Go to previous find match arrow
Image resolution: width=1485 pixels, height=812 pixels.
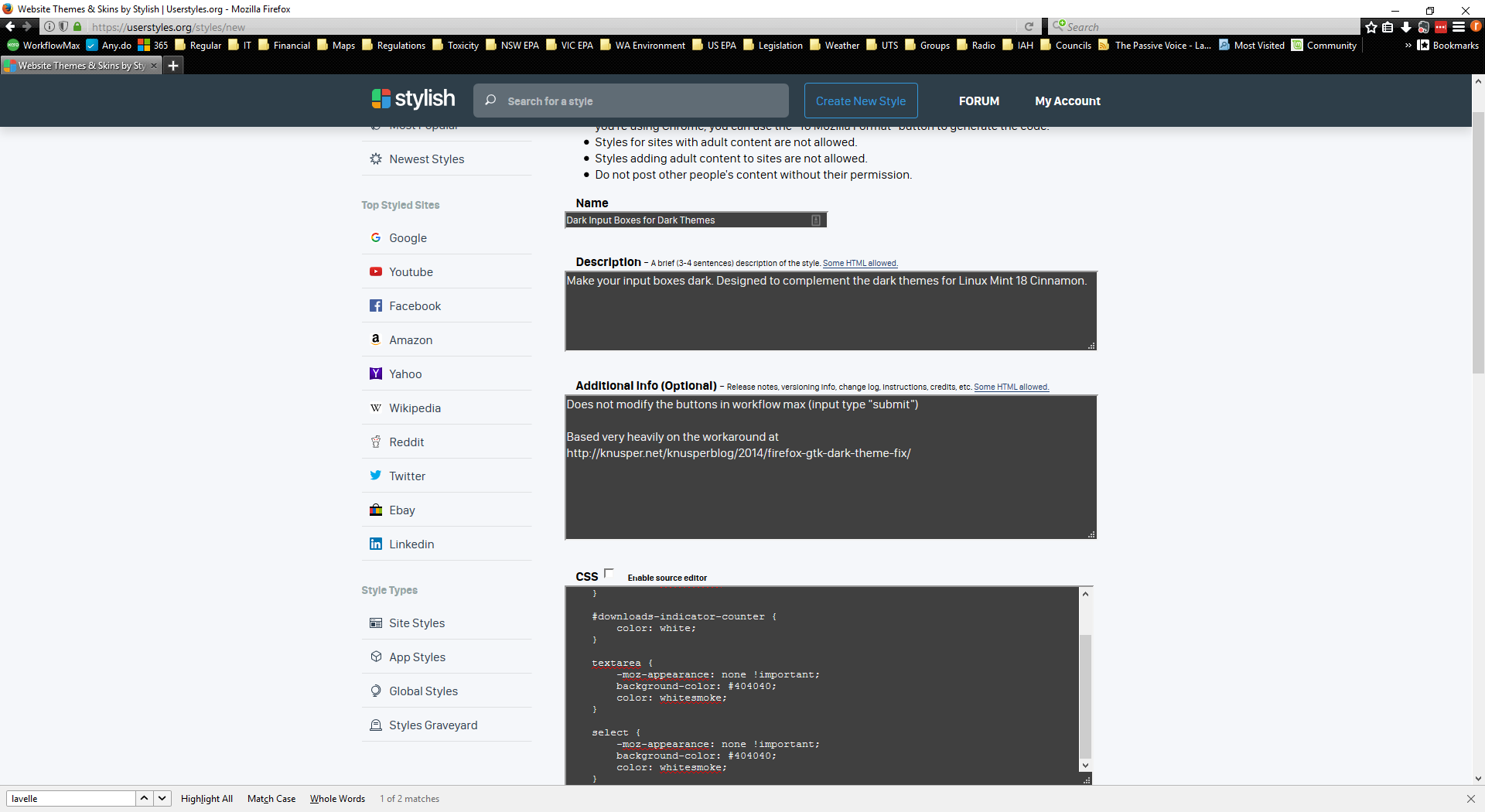tap(144, 798)
